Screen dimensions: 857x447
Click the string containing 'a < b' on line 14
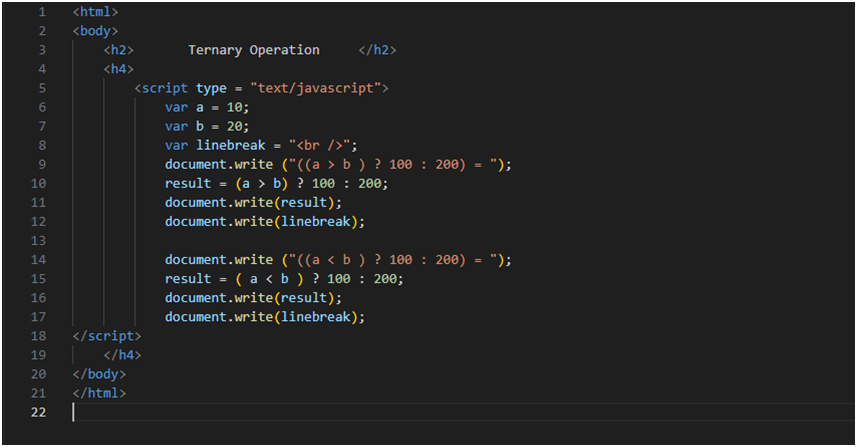[x=394, y=260]
